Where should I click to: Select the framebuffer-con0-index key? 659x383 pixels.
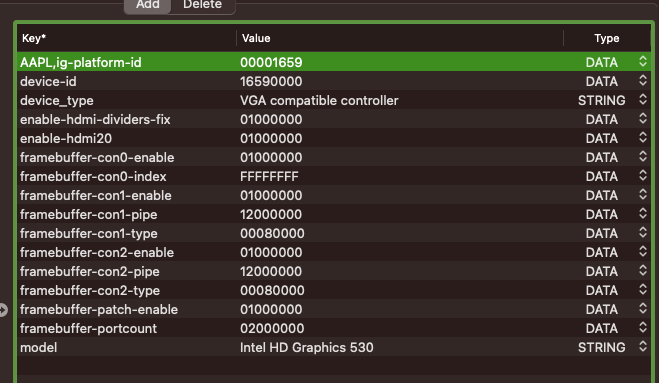(x=93, y=177)
